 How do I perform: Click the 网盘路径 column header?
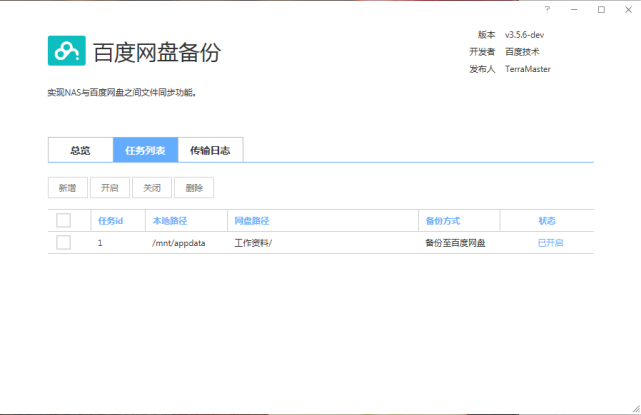click(x=252, y=220)
